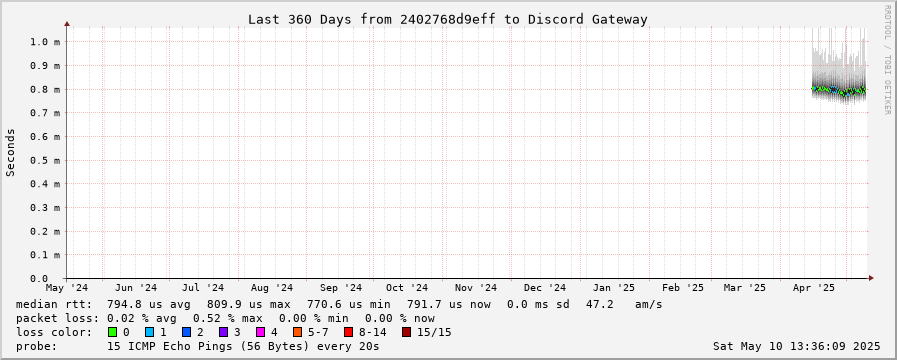The width and height of the screenshot is (897, 360).
Task: Click the red arrow atop the Y axis
Action: 67,24
